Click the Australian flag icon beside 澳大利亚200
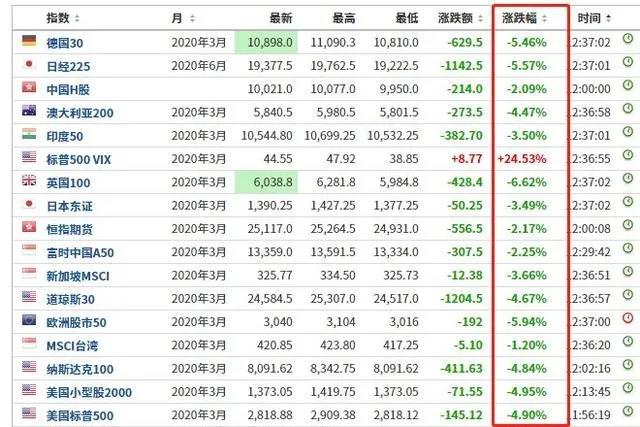The width and height of the screenshot is (640, 427). 29,110
